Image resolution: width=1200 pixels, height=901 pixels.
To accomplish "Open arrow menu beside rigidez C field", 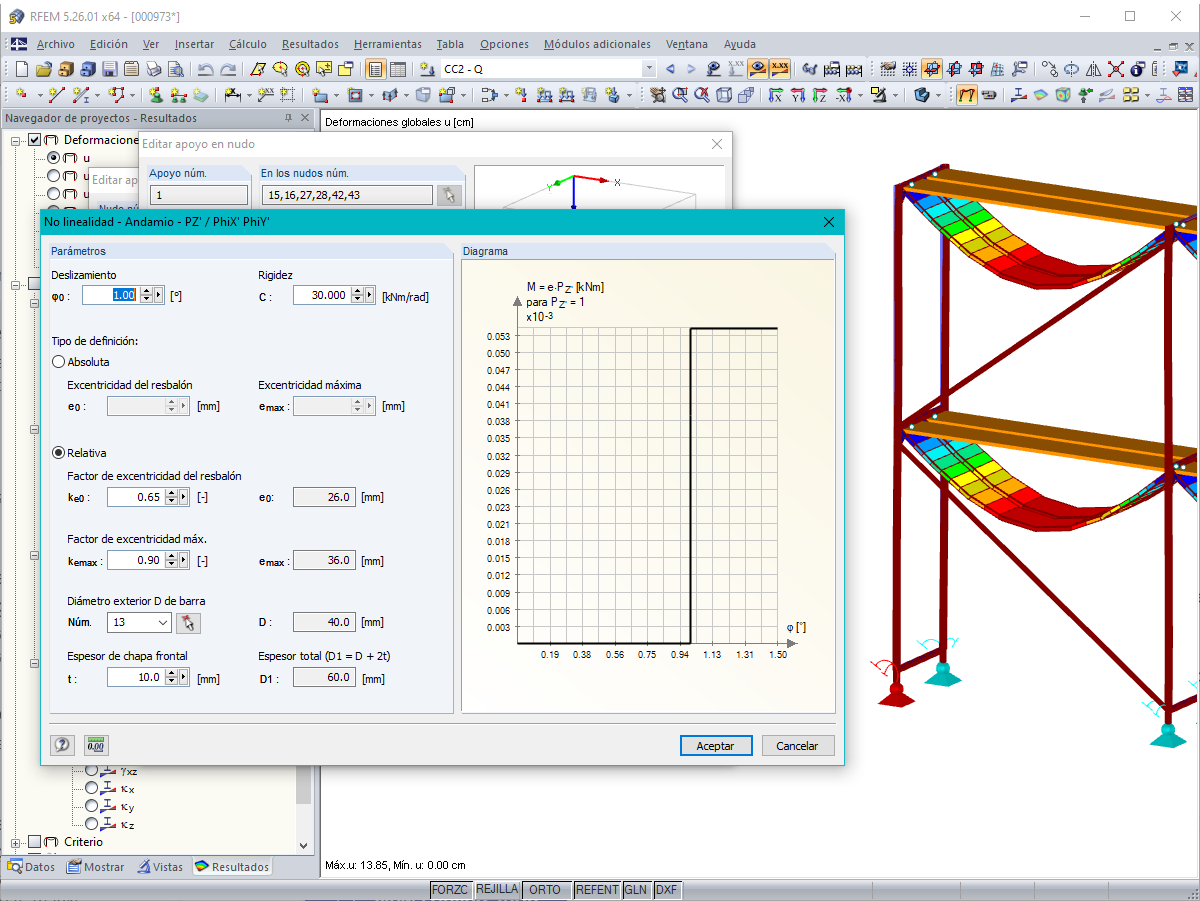I will pos(369,296).
